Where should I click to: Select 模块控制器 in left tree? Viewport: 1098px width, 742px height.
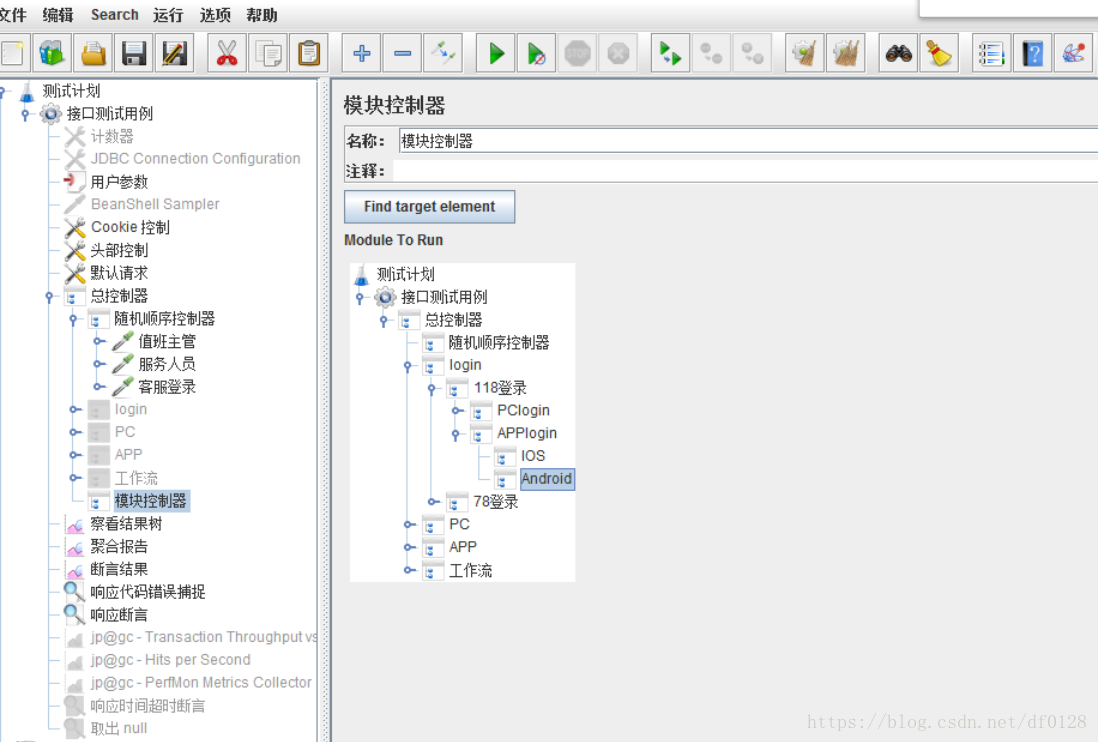[151, 501]
